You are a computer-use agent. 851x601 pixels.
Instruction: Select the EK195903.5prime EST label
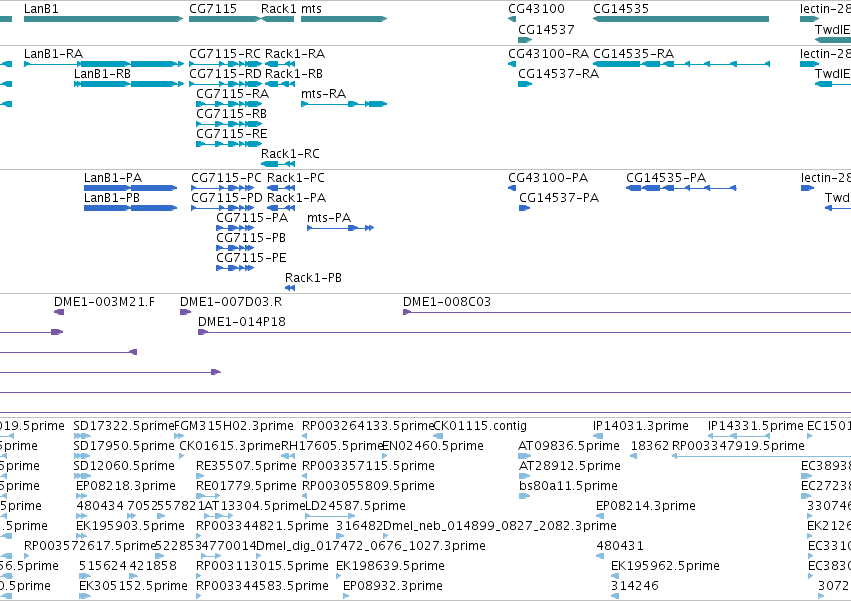[x=130, y=526]
